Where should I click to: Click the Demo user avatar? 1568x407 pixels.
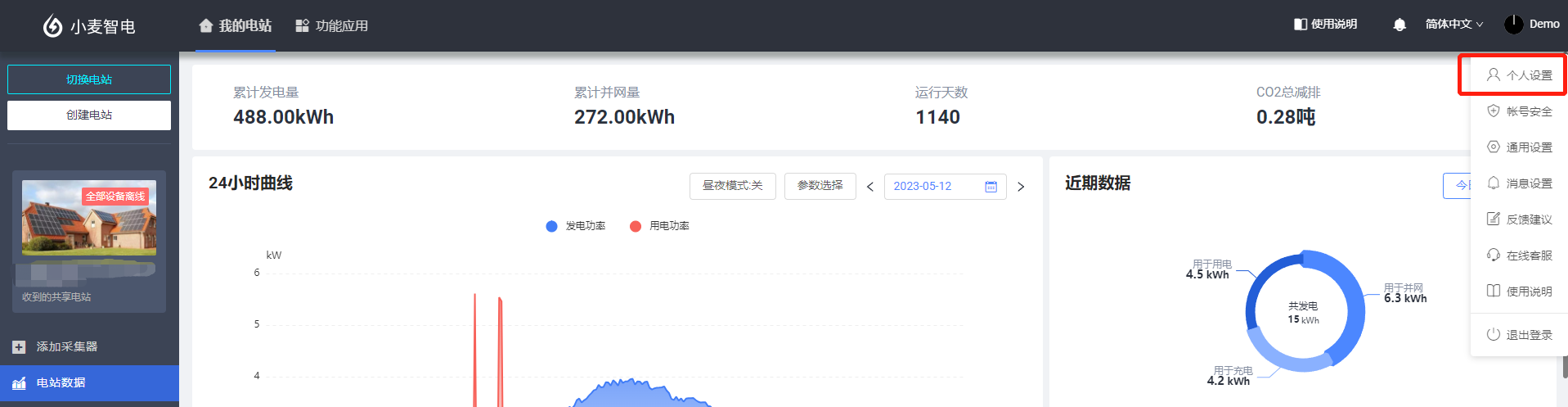(x=1513, y=25)
